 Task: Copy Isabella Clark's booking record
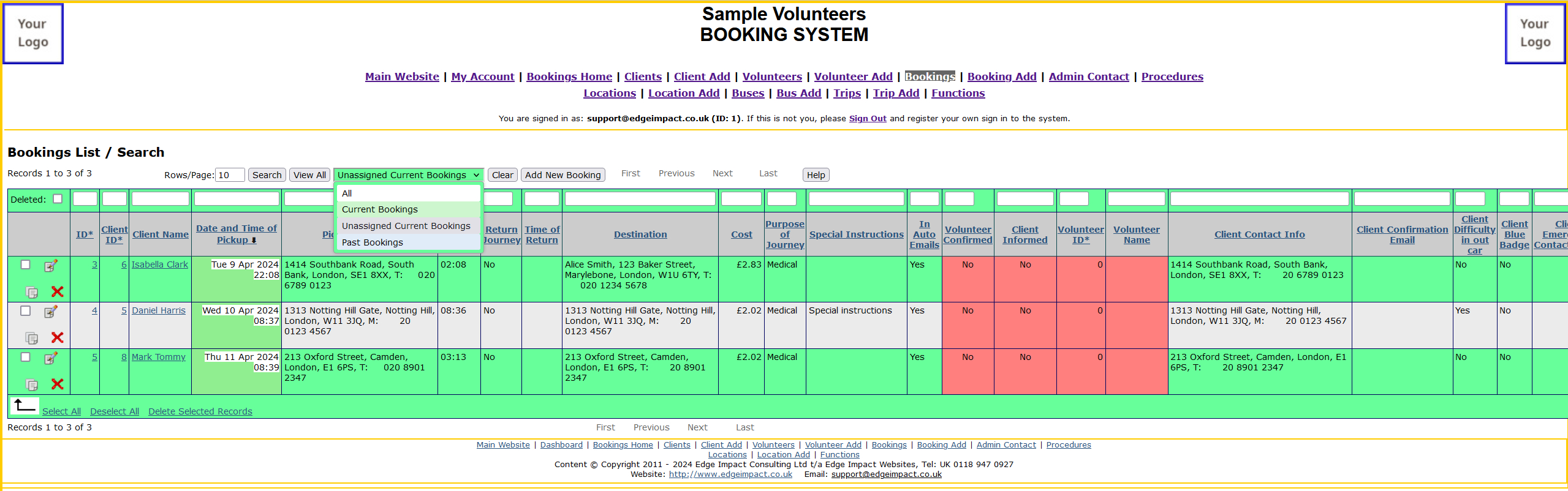point(32,292)
